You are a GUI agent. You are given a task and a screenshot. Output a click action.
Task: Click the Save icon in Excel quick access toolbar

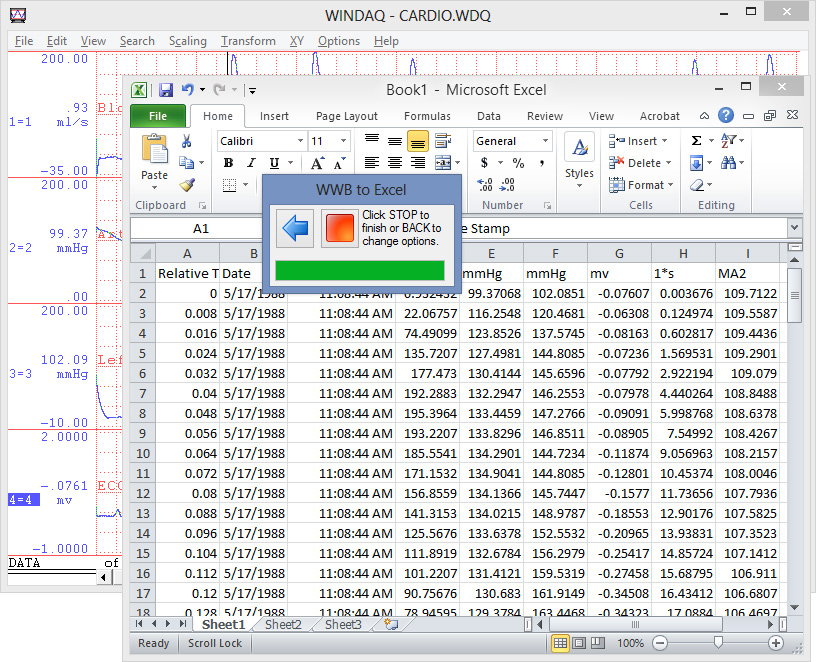click(165, 90)
